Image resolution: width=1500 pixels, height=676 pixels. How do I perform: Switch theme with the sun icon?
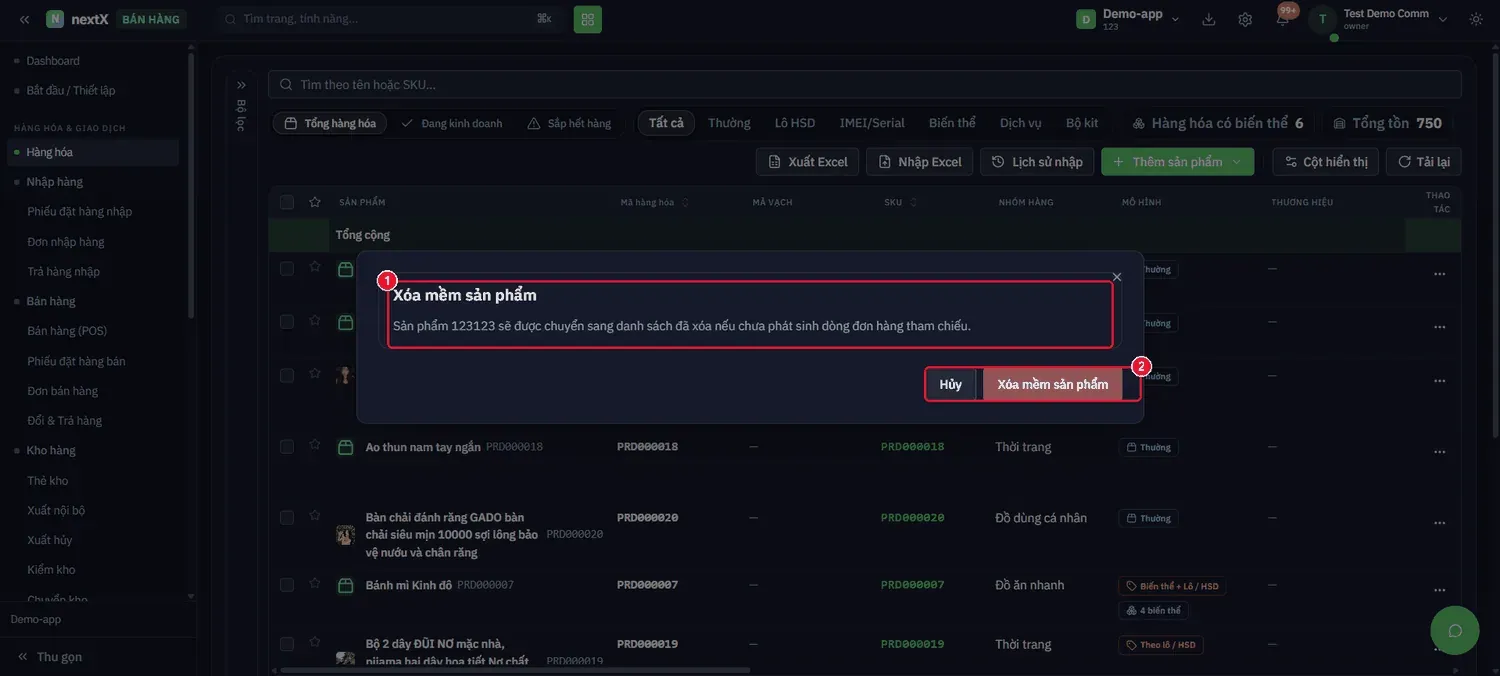pyautogui.click(x=1476, y=19)
